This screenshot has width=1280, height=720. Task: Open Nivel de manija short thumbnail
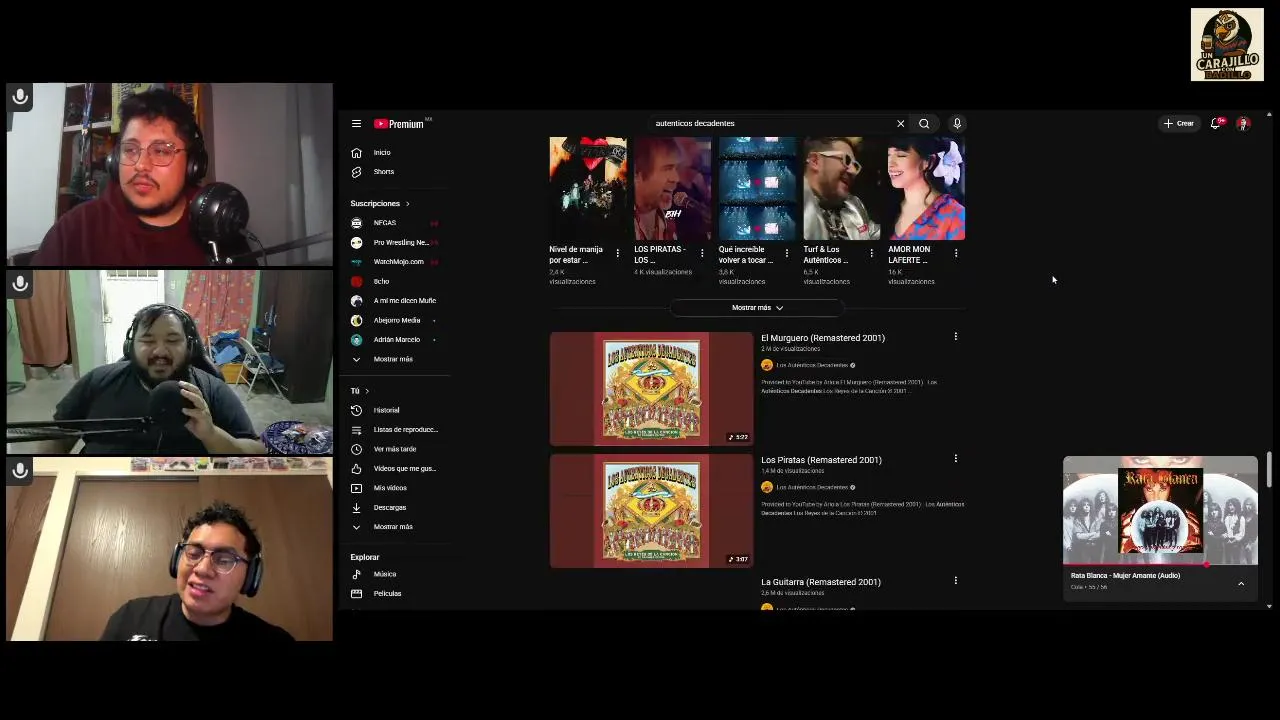[588, 188]
